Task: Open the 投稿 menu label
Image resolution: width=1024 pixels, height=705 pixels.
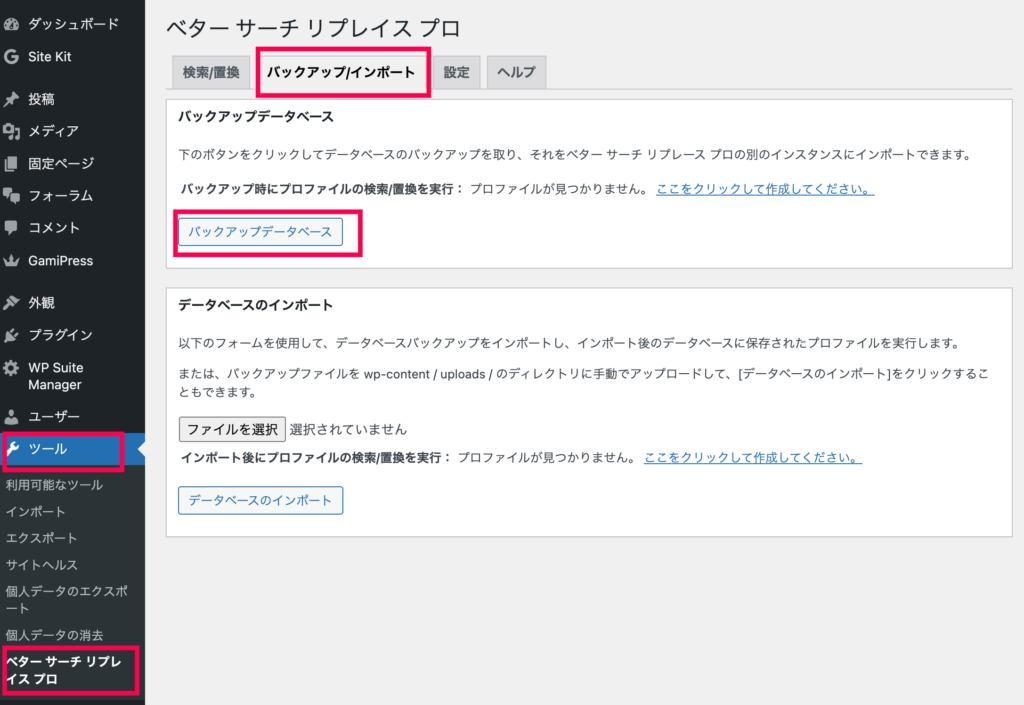Action: click(41, 99)
